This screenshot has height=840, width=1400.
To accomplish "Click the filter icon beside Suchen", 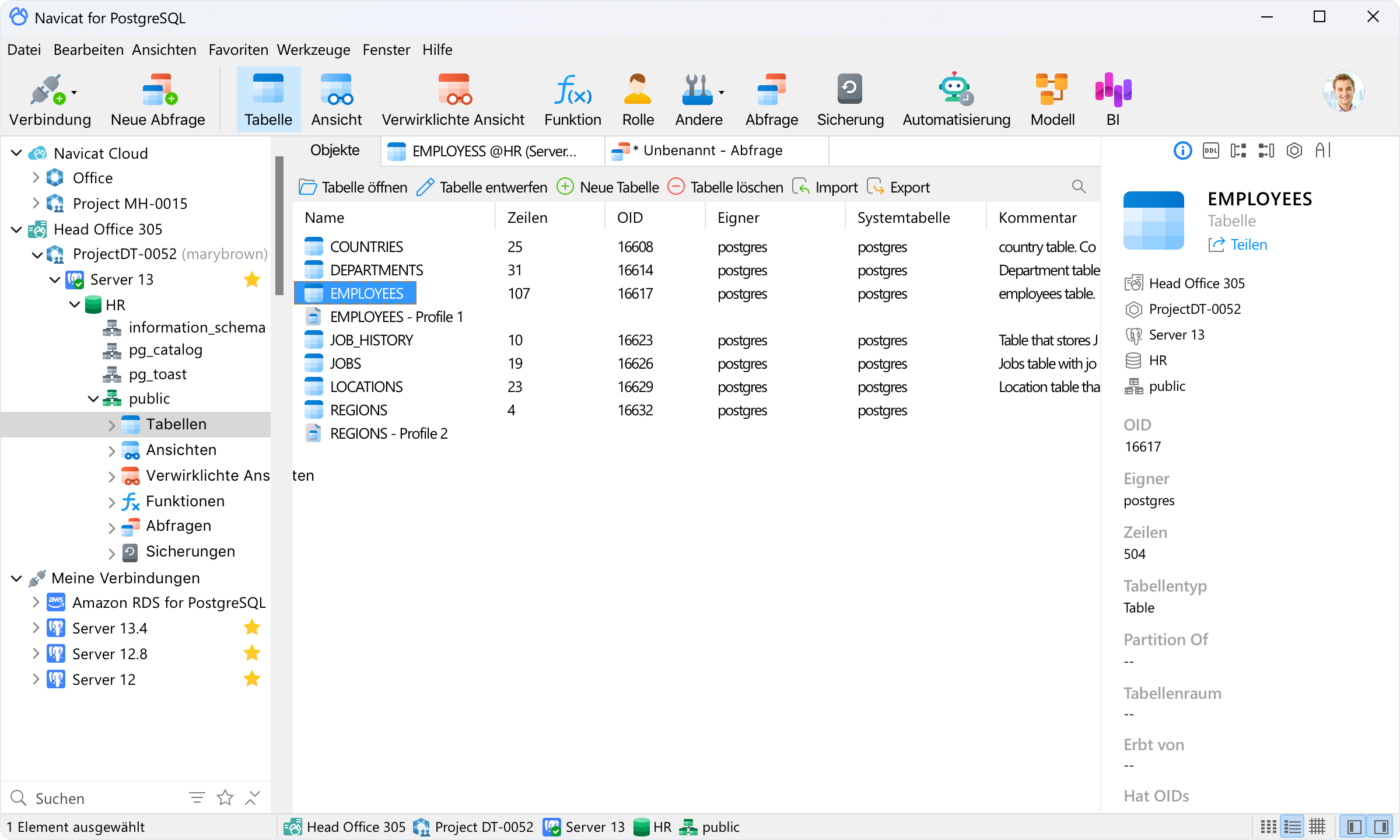I will pos(197,797).
